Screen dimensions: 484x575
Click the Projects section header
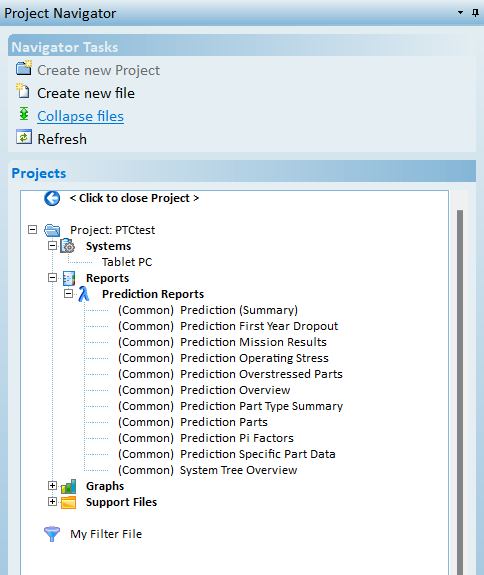[x=242, y=171]
